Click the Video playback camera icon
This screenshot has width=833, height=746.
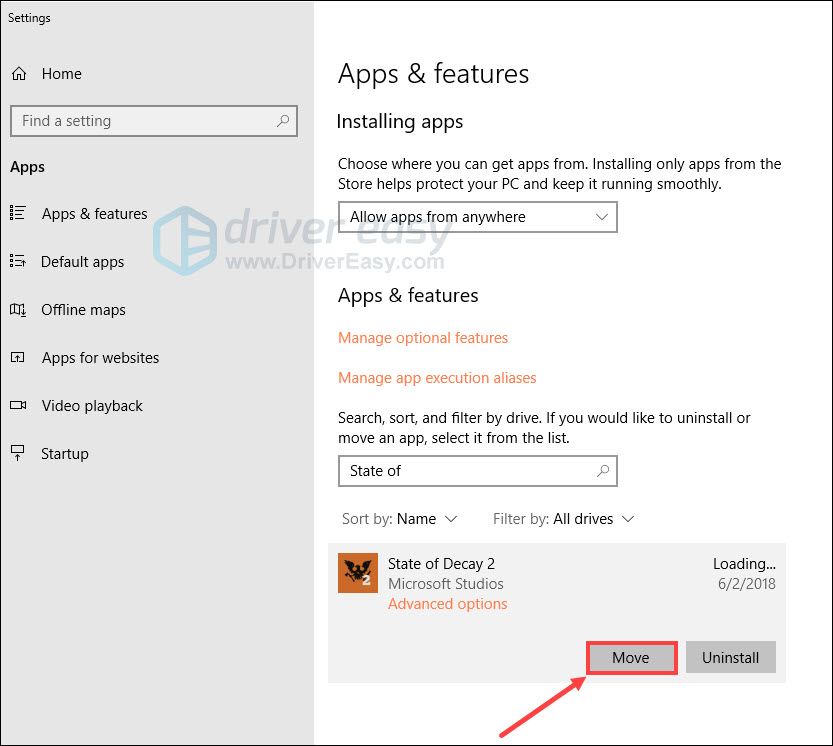point(18,406)
